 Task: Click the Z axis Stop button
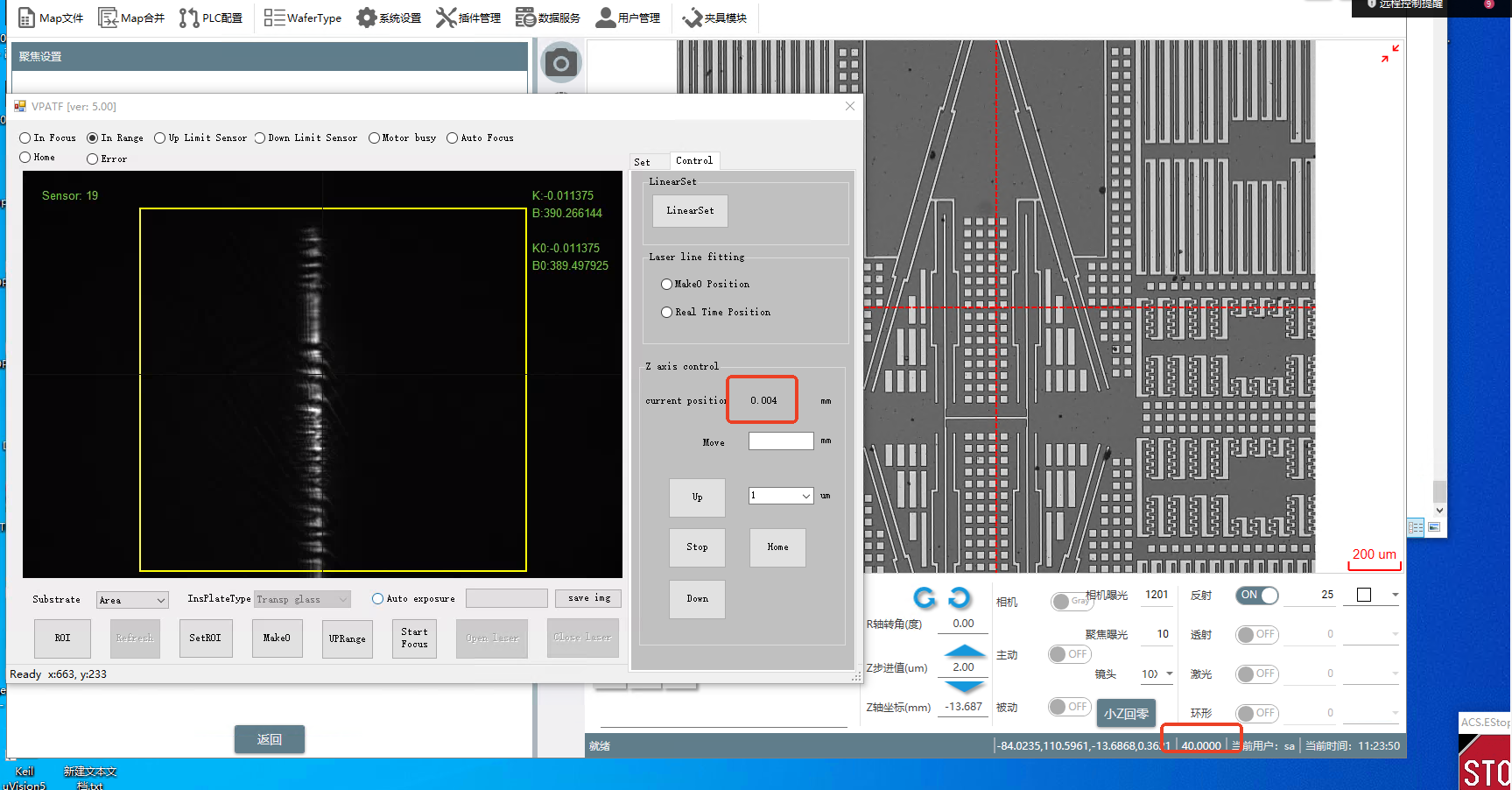(697, 547)
